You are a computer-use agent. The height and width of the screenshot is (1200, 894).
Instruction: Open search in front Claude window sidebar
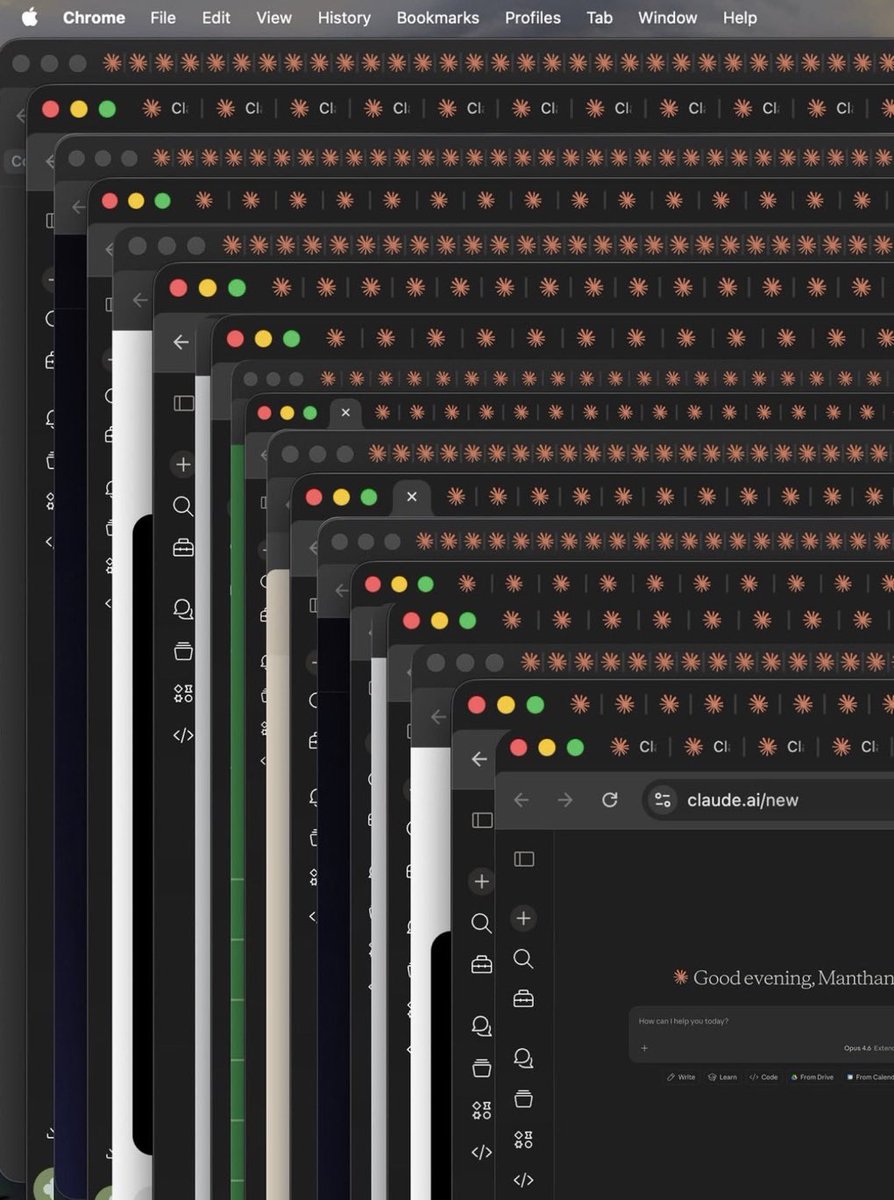coord(523,959)
